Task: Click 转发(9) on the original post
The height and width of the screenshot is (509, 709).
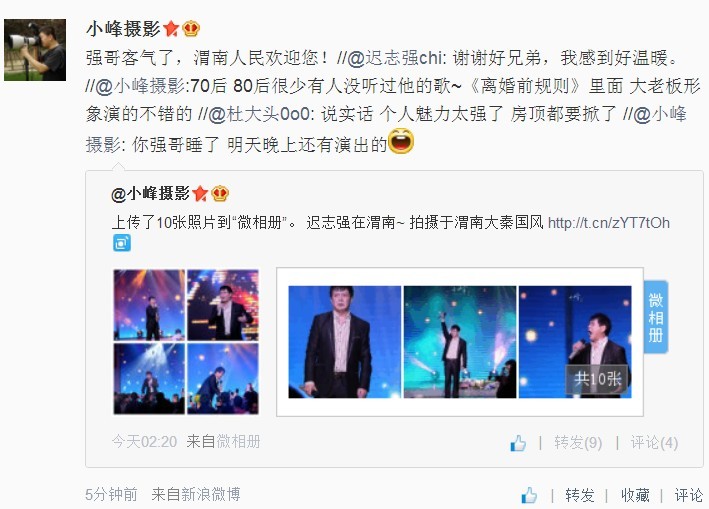Action: tap(578, 443)
